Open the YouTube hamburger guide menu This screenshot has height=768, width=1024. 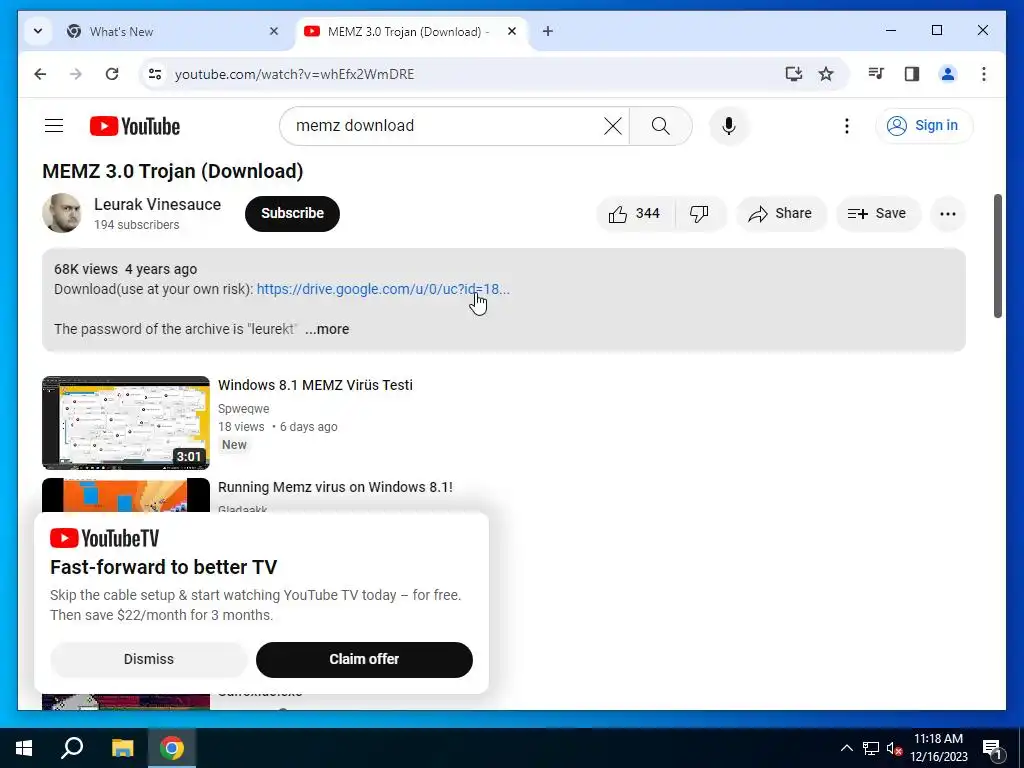(54, 125)
